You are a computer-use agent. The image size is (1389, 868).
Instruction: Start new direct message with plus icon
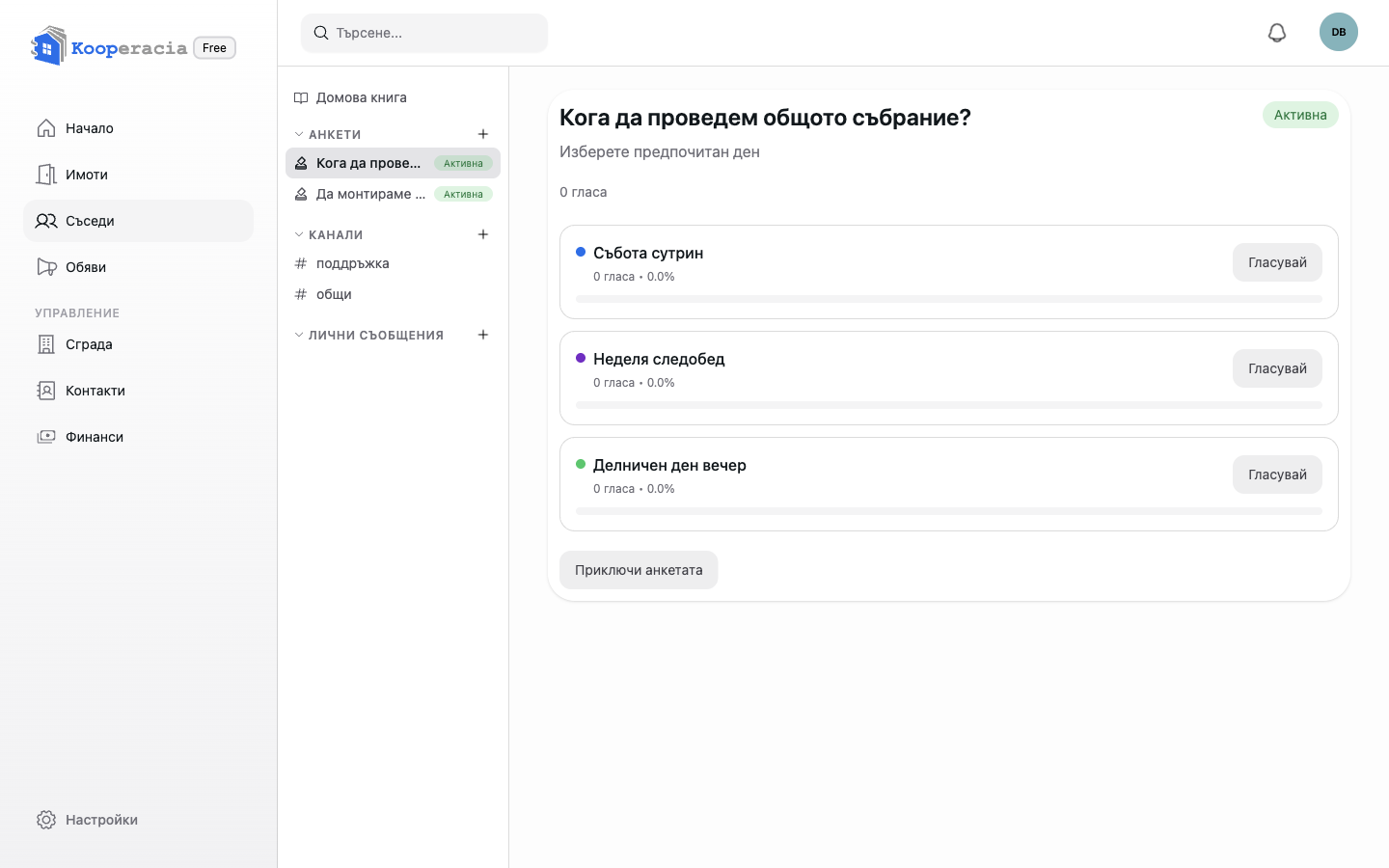(483, 335)
